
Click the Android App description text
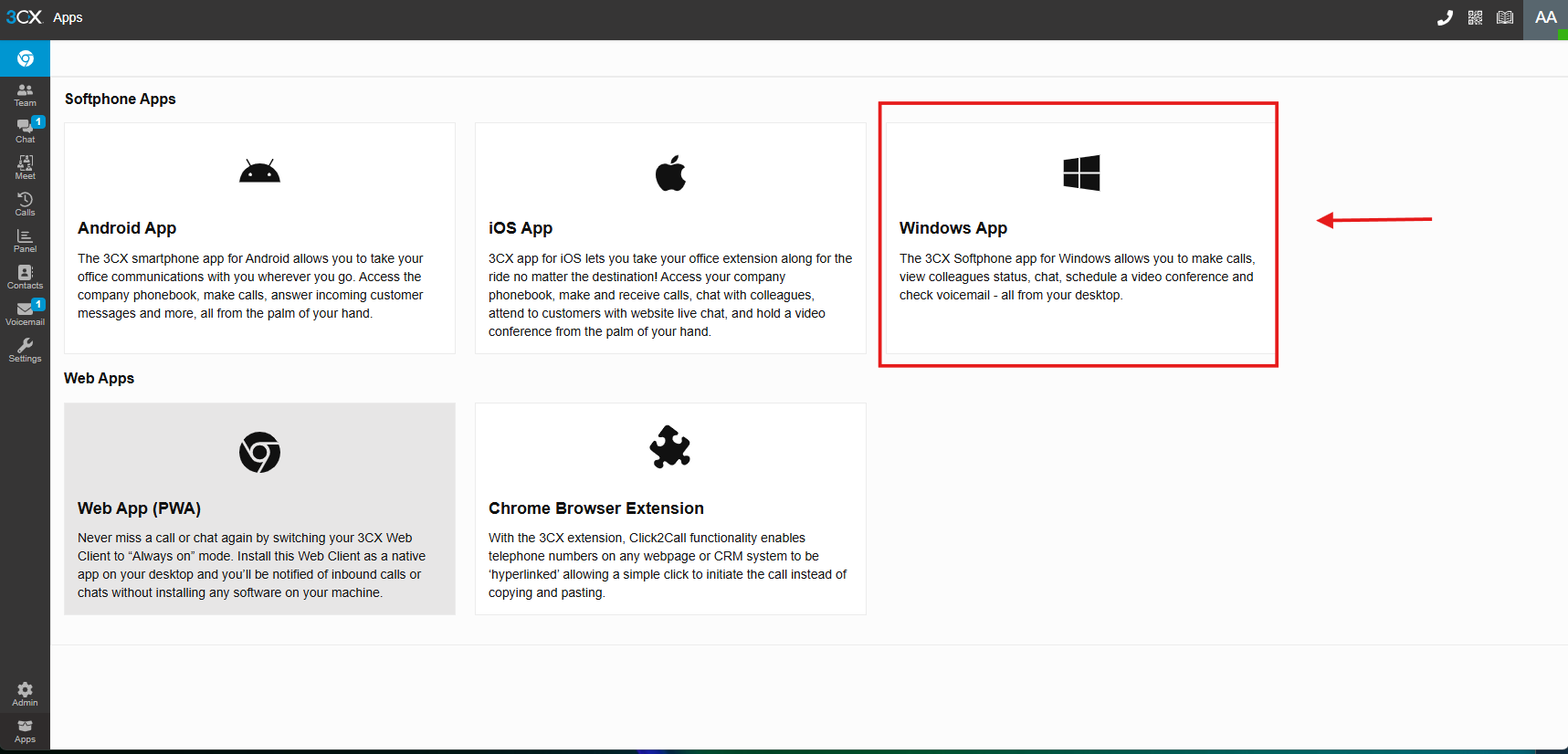click(251, 286)
